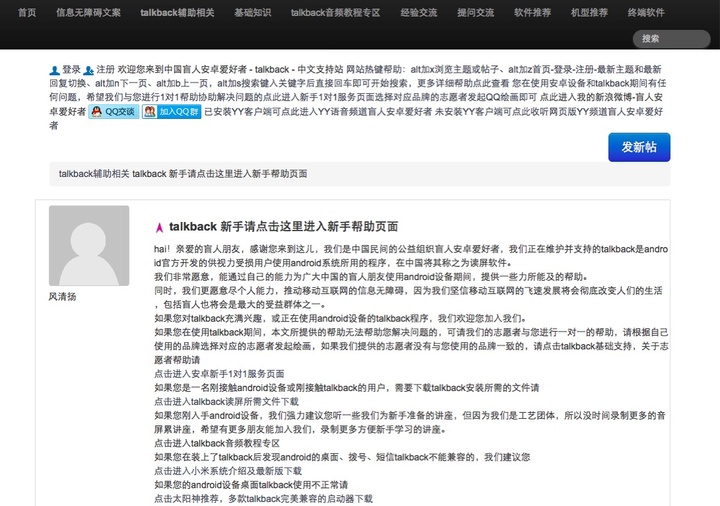
Task: Click the join QQ group icon
Action: pyautogui.click(x=150, y=112)
